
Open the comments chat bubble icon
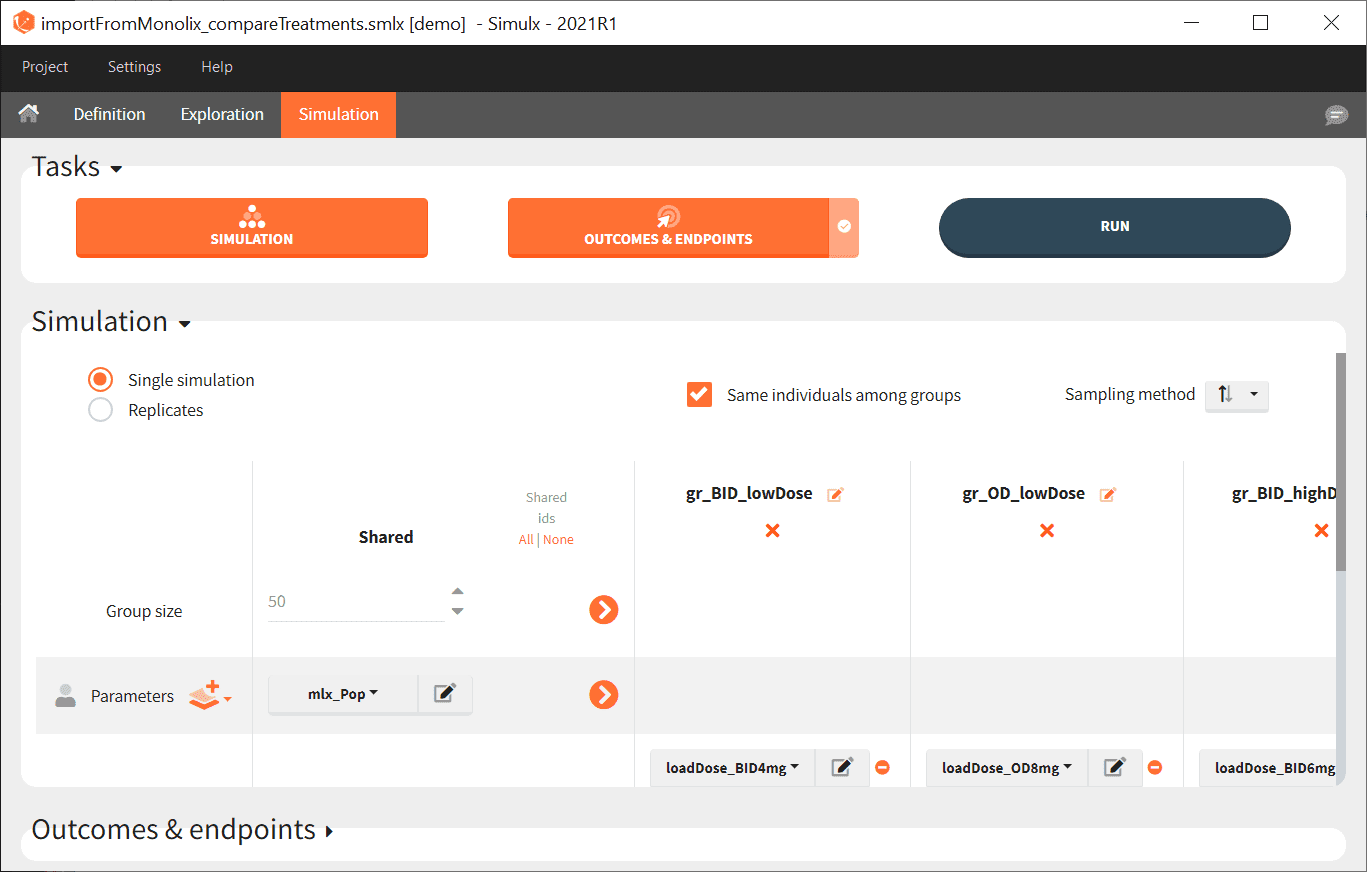pyautogui.click(x=1336, y=115)
